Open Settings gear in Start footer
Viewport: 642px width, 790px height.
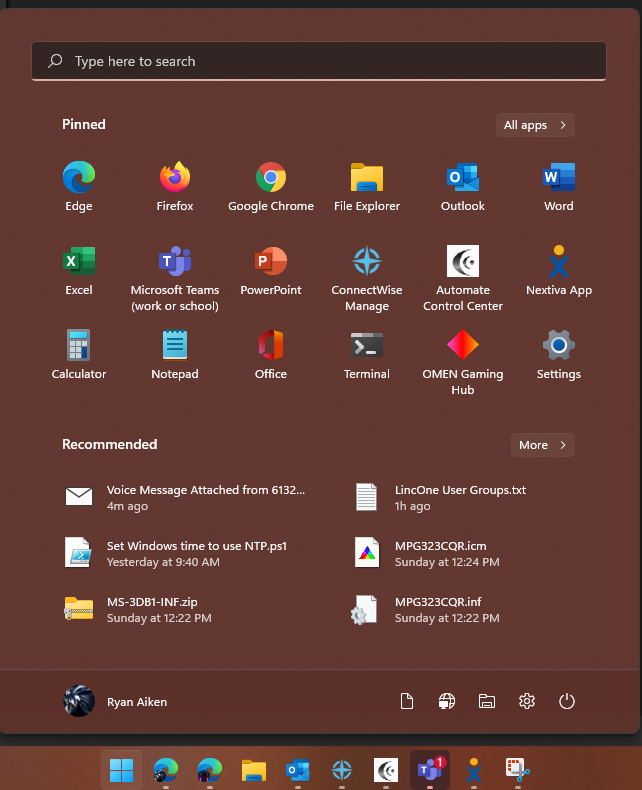[x=527, y=701]
